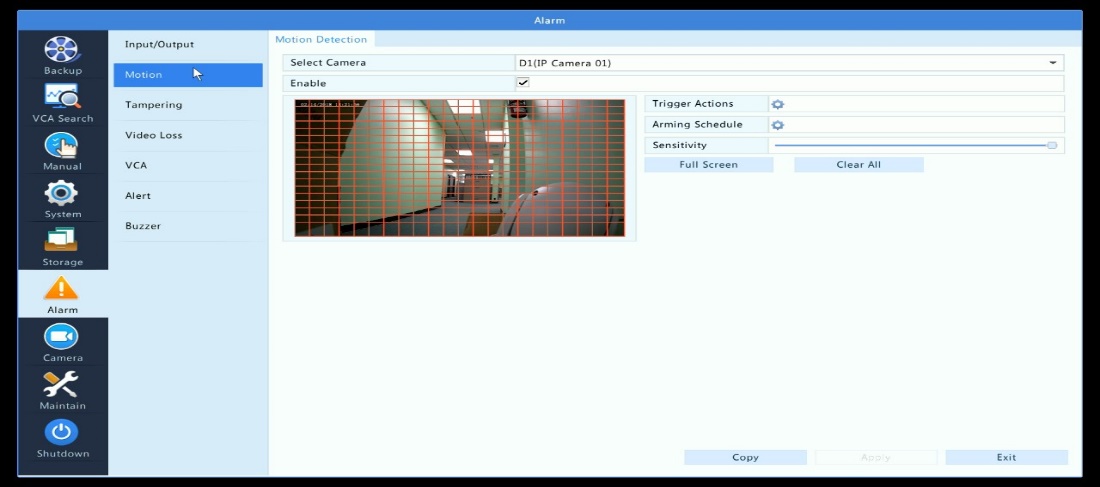
Task: Go to the Storage section
Action: [62, 242]
